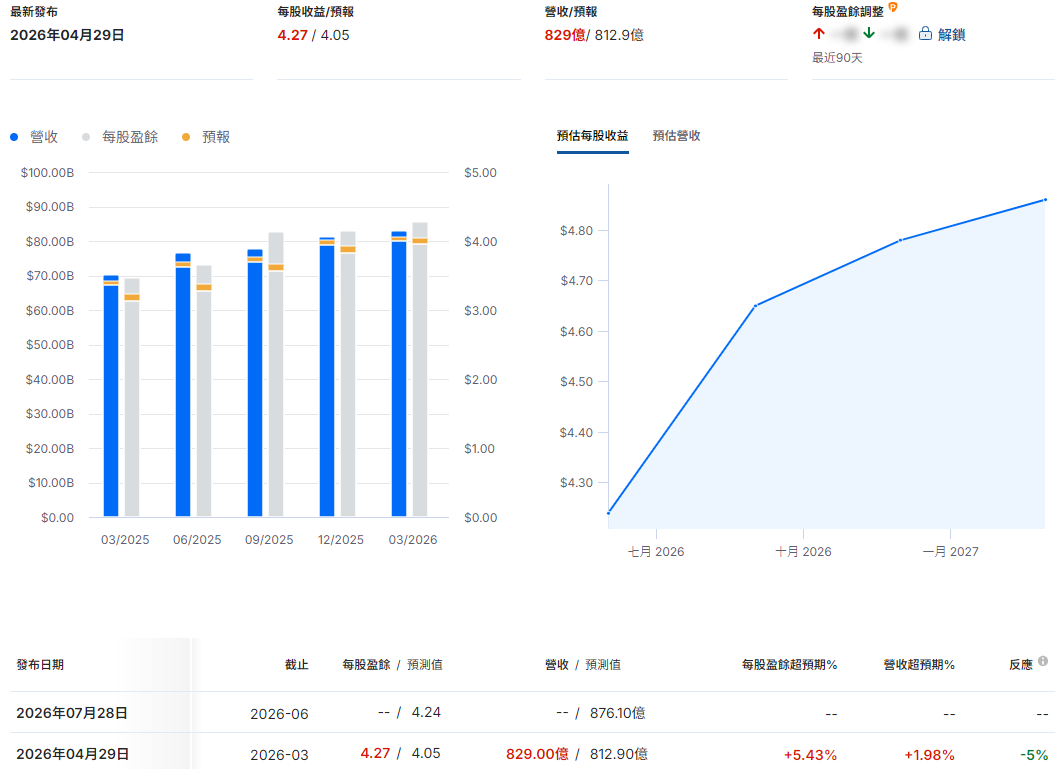Click the 最近90天 label
Viewport: 1059px width, 769px height.
[x=837, y=58]
